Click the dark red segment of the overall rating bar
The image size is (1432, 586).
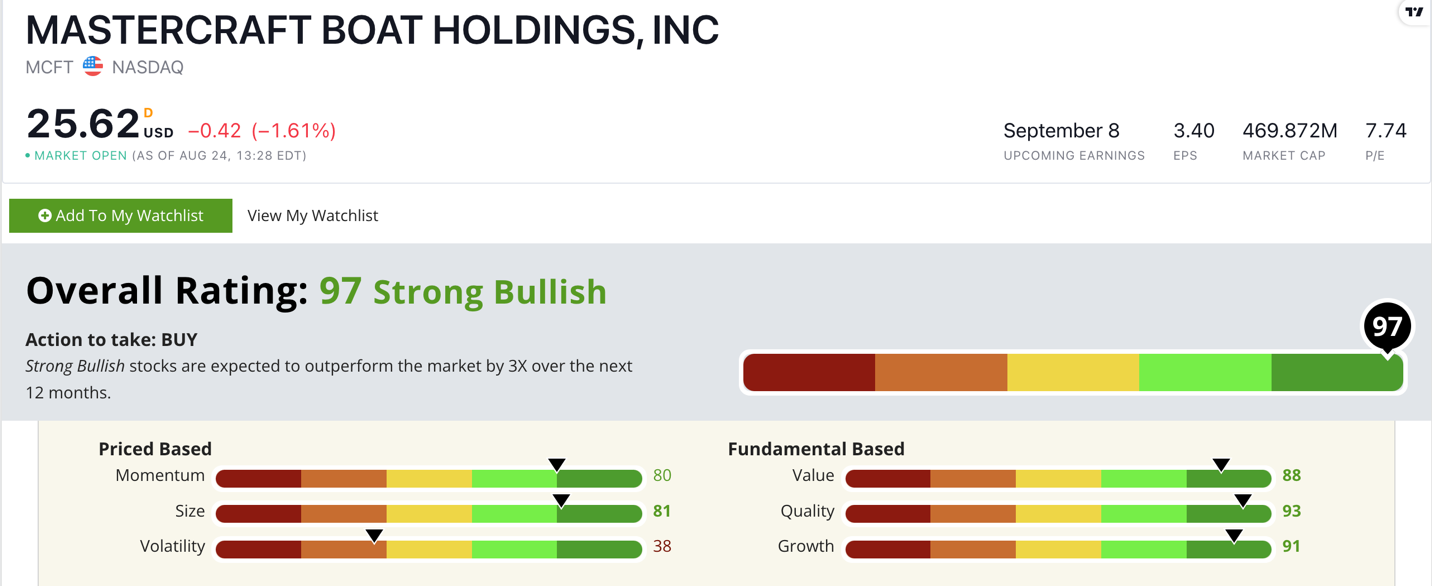pyautogui.click(x=810, y=373)
